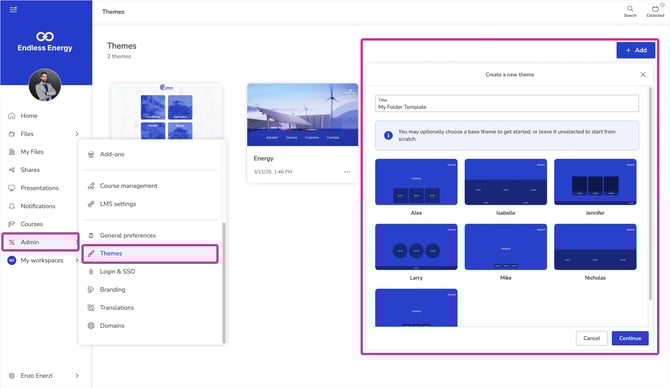Expand the Files submenu chevron
The height and width of the screenshot is (388, 670).
pyautogui.click(x=77, y=134)
